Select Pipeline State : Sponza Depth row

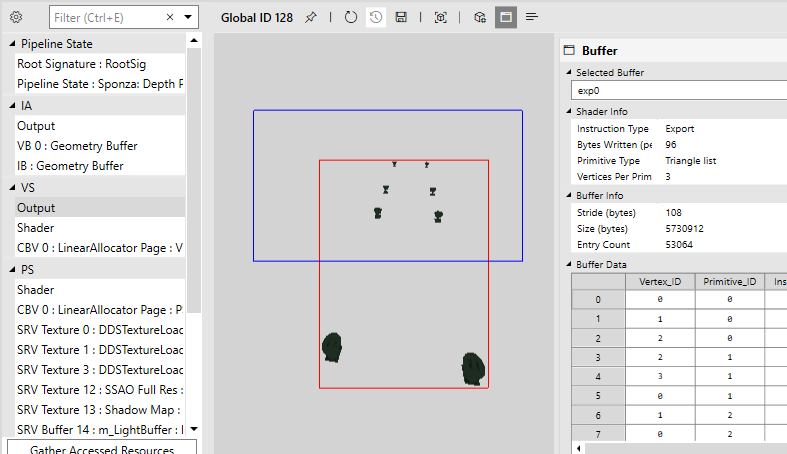100,84
